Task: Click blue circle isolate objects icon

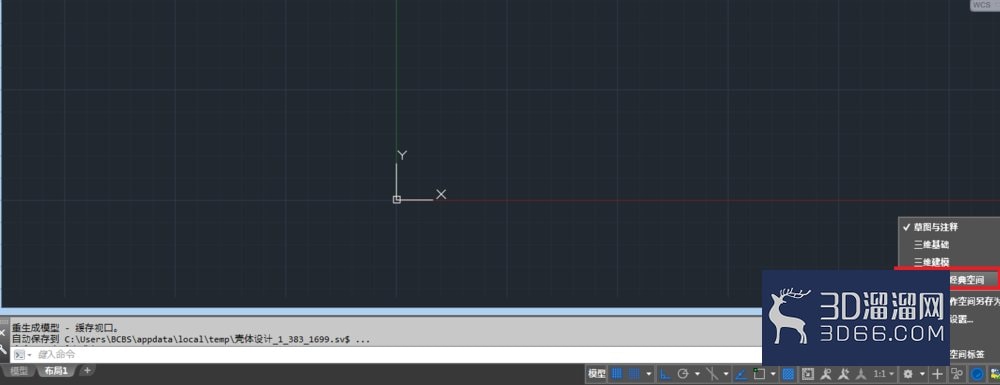Action: pos(977,374)
